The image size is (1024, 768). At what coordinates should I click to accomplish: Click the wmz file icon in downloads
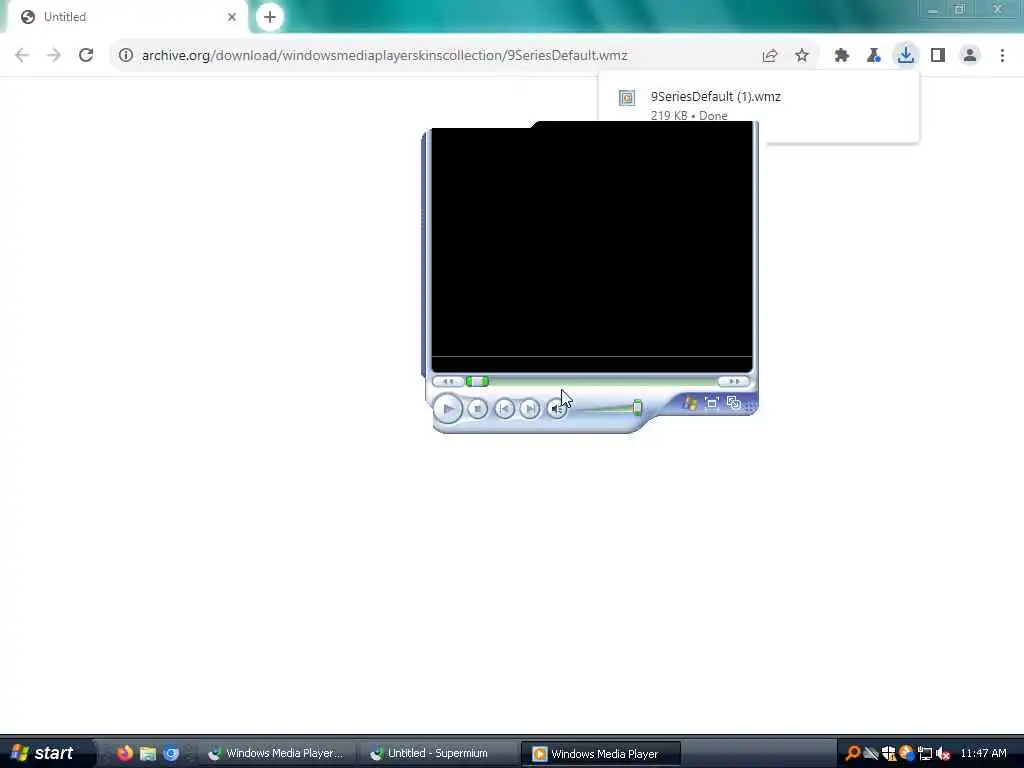[x=627, y=98]
